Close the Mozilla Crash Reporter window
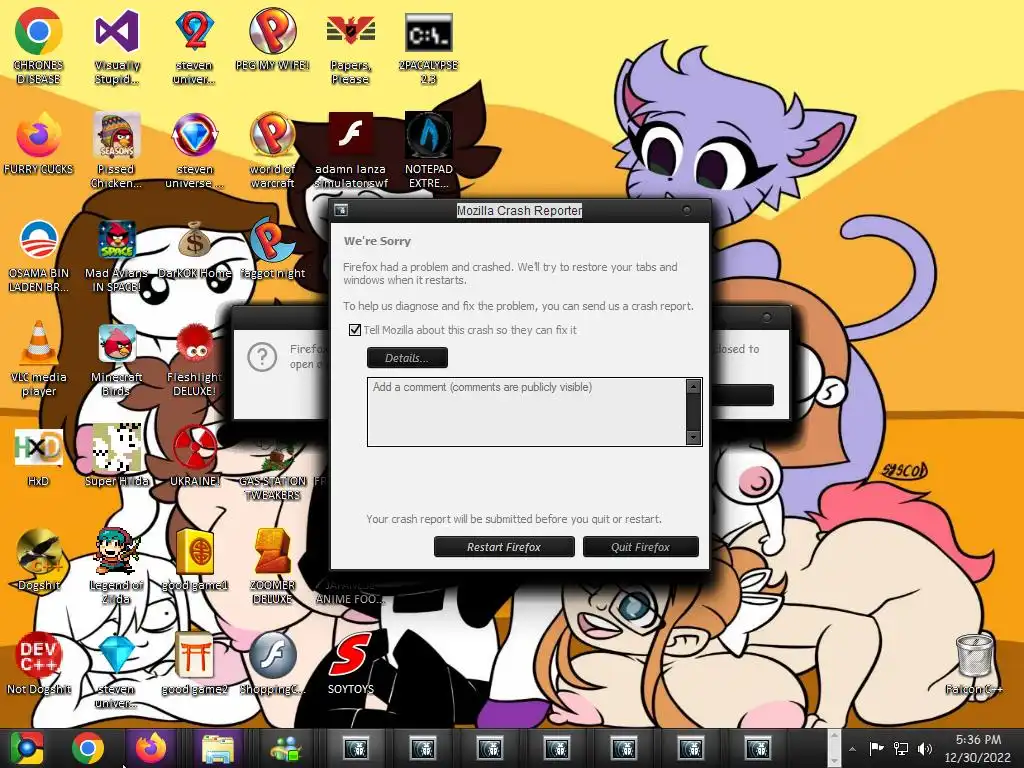Viewport: 1024px width, 768px height. point(686,210)
